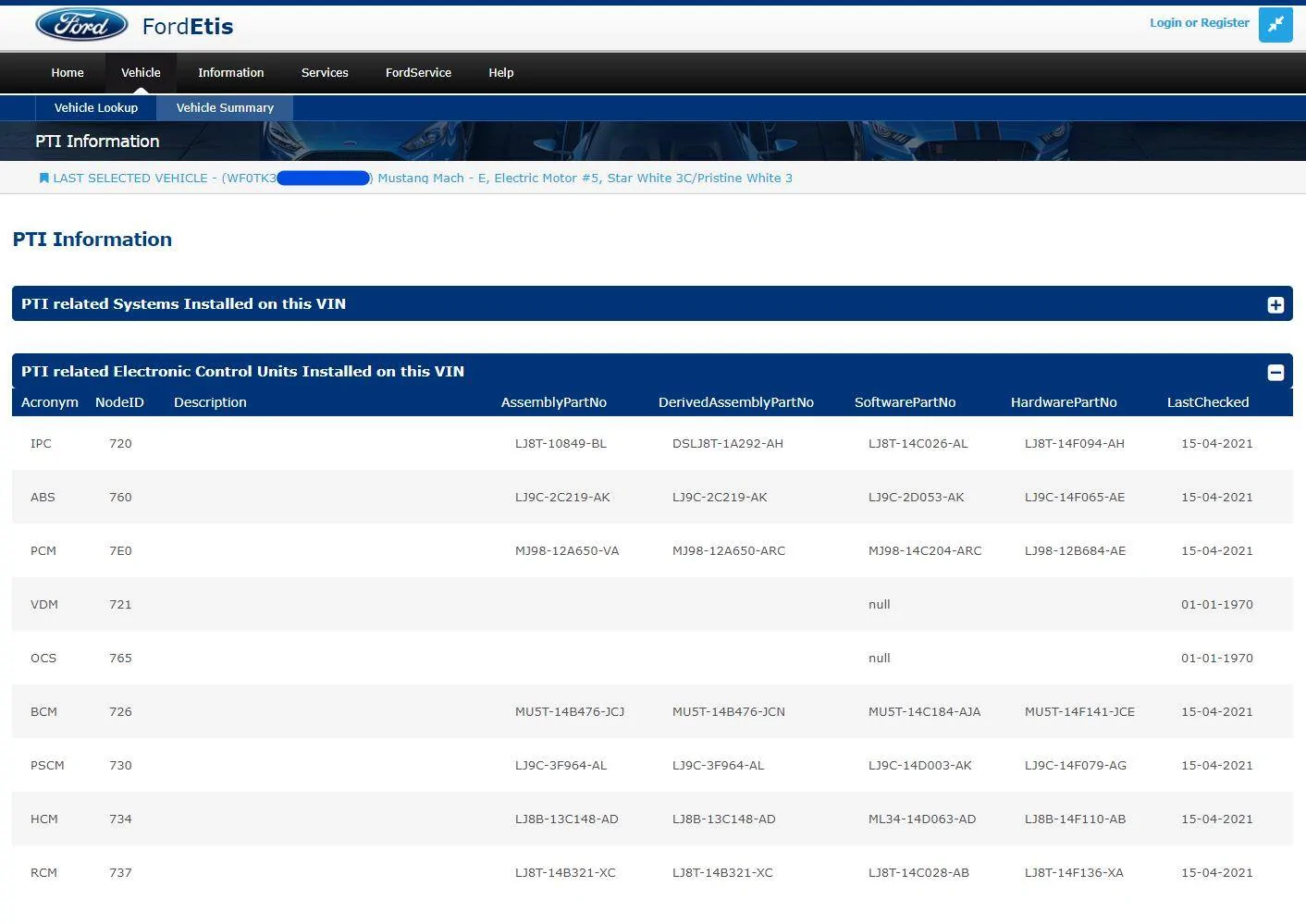Click hardware part LJ9C-14F065-AE
Image resolution: width=1306 pixels, height=924 pixels.
[1075, 497]
